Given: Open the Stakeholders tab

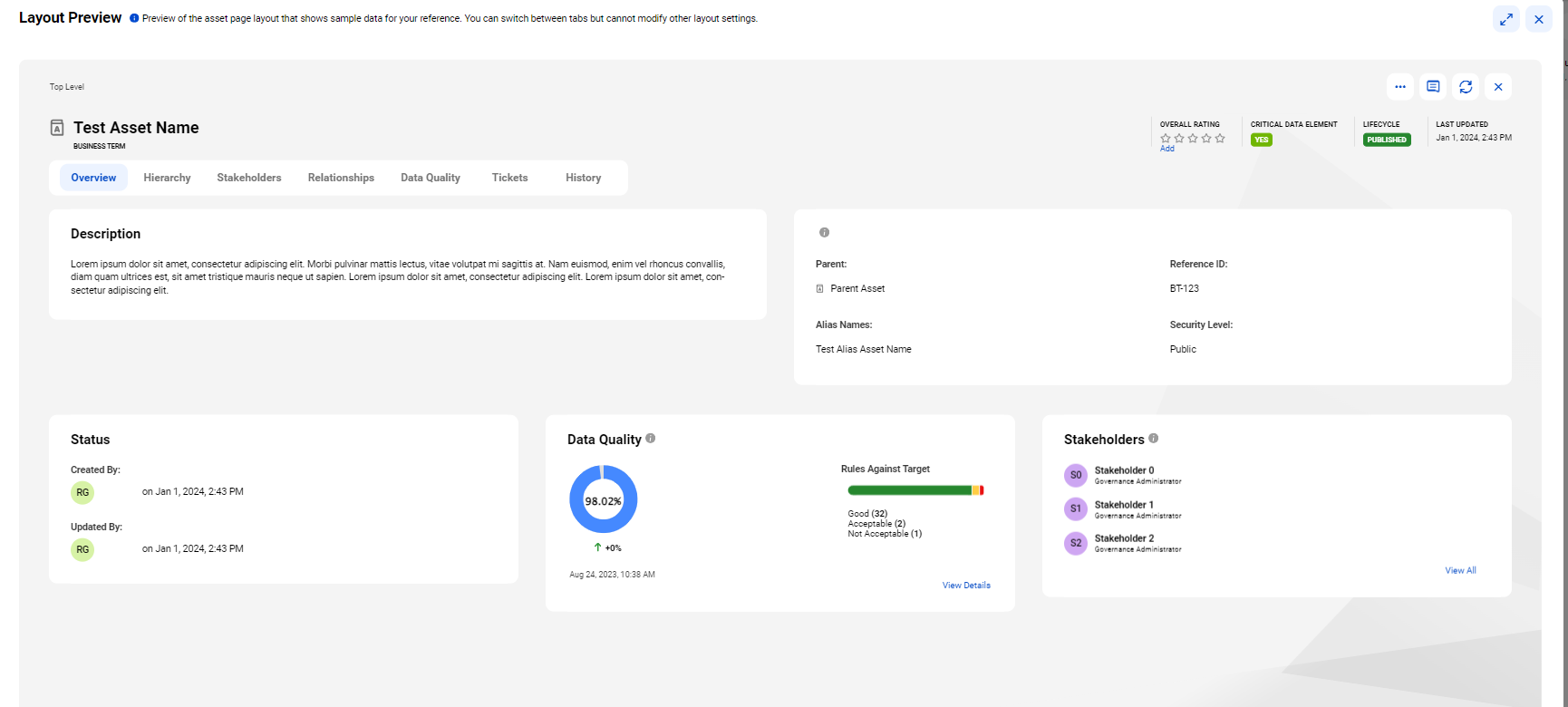Looking at the screenshot, I should pyautogui.click(x=249, y=178).
